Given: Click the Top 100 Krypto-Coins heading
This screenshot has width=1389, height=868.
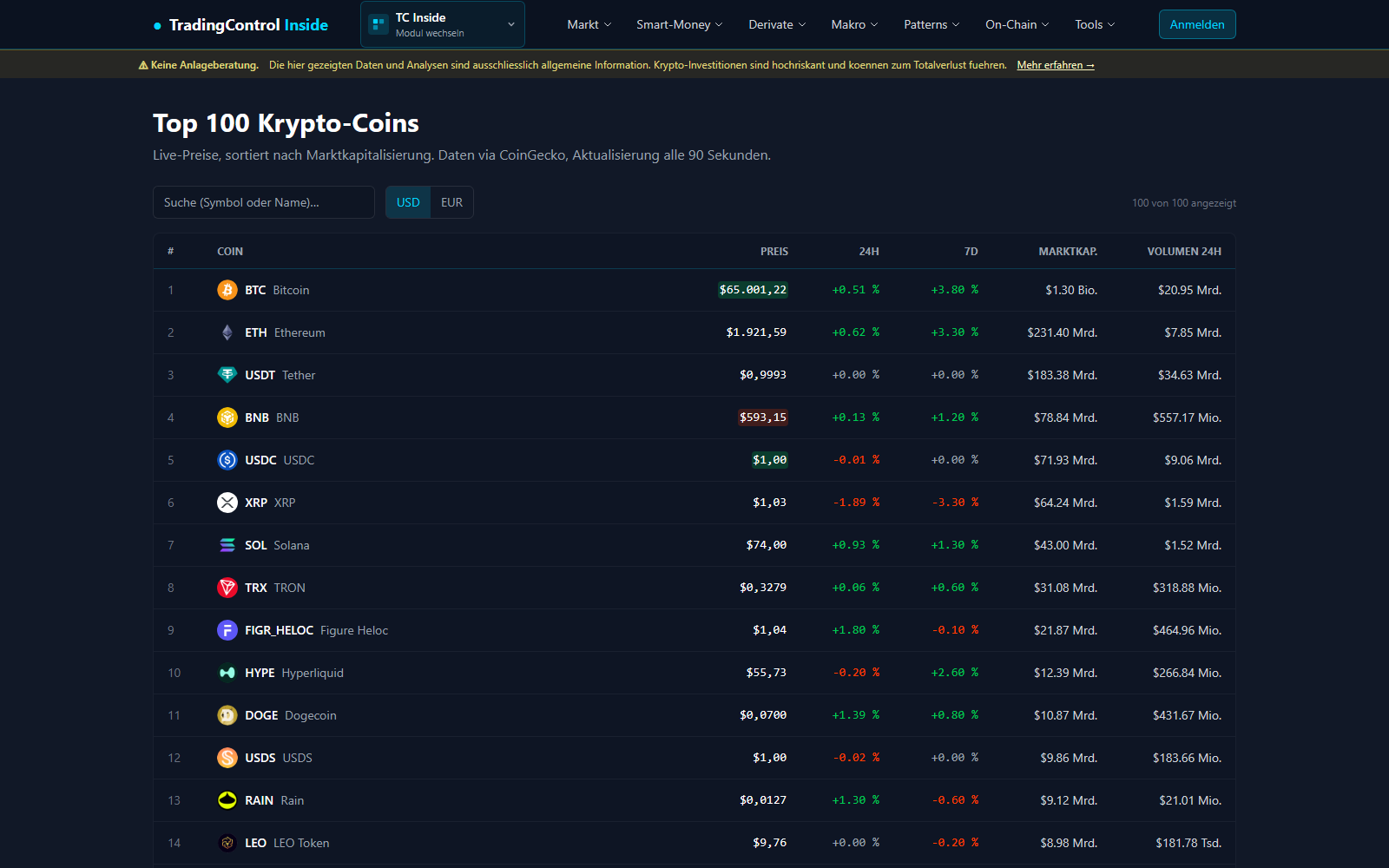Looking at the screenshot, I should pos(286,123).
